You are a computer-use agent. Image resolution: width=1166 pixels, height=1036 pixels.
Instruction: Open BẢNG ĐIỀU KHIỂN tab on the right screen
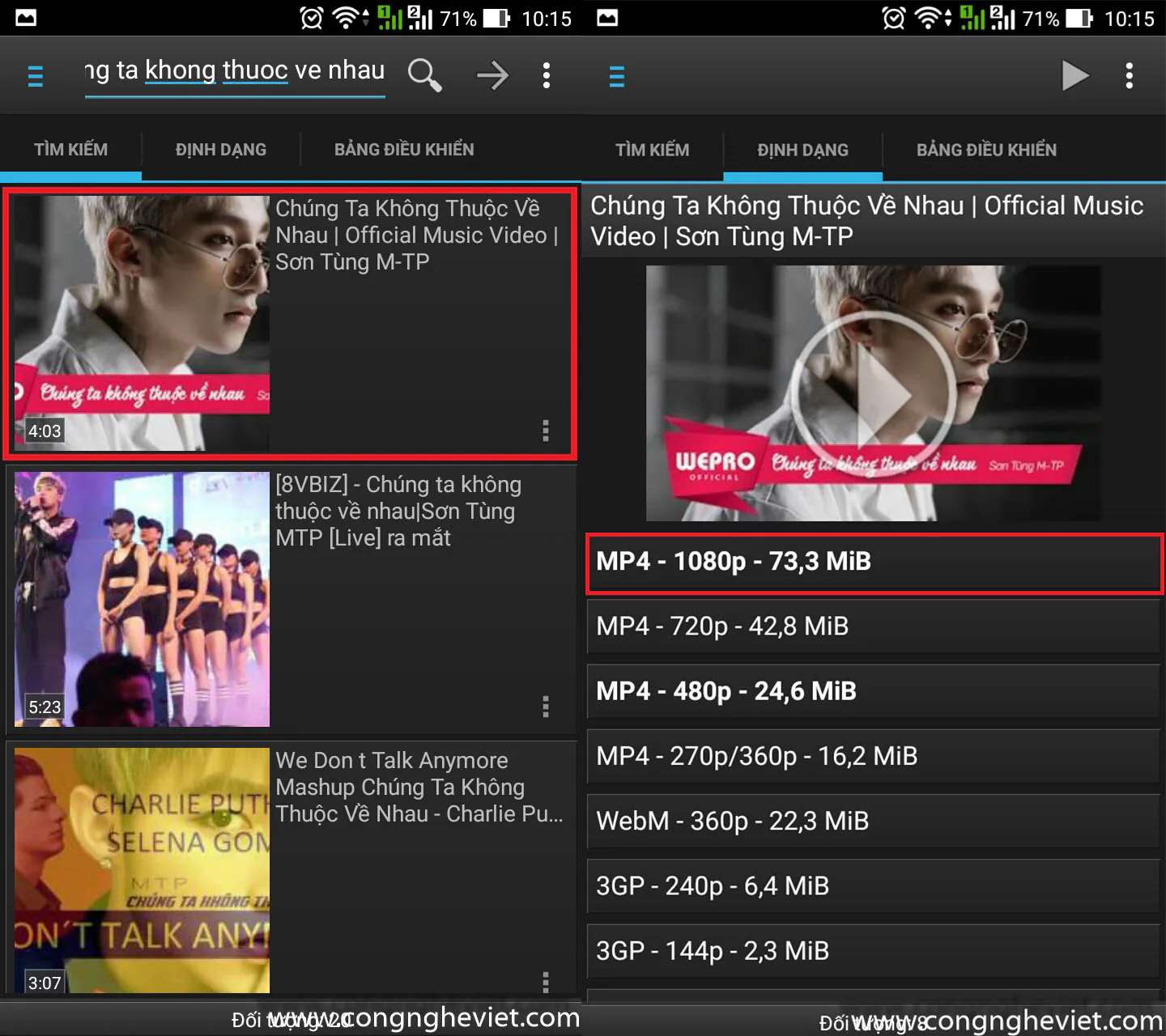(x=986, y=150)
